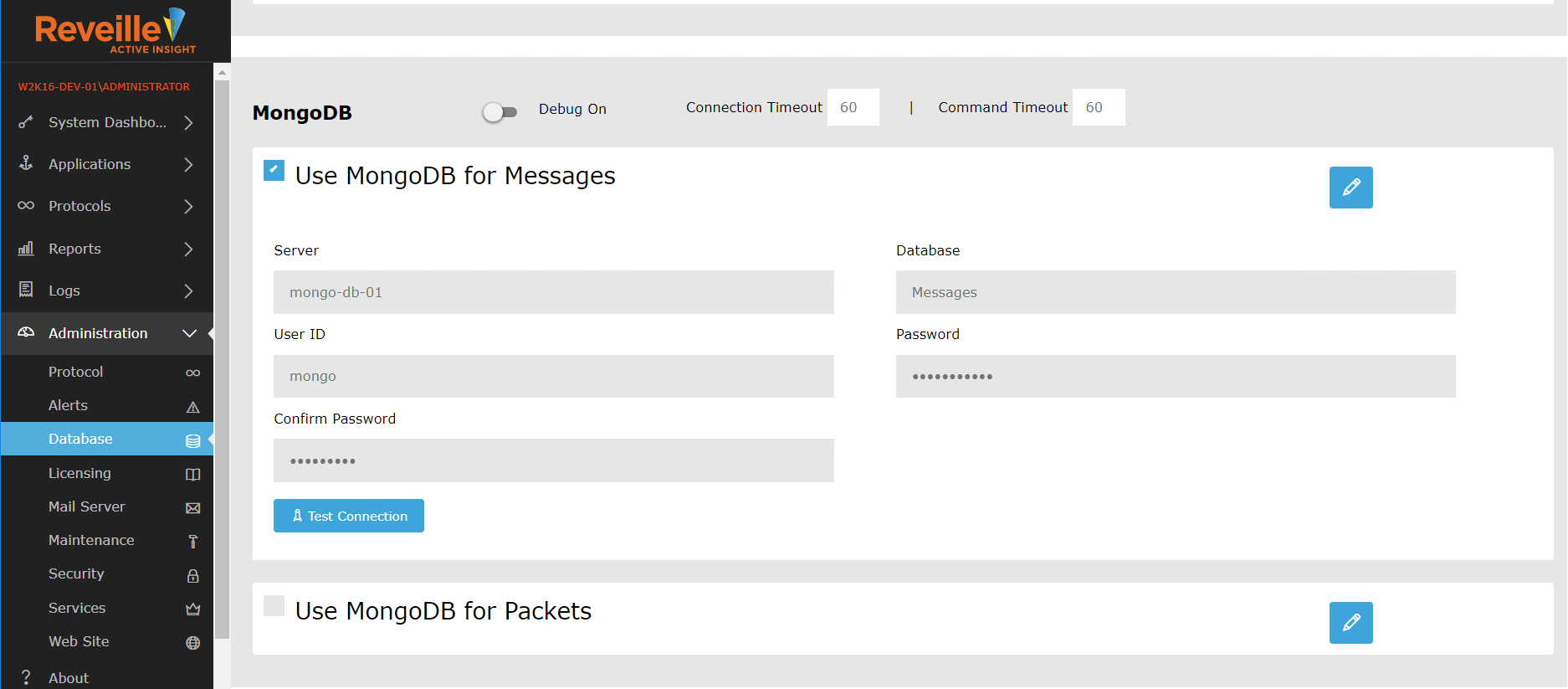
Task: Click the Test Connection button
Action: tap(349, 516)
